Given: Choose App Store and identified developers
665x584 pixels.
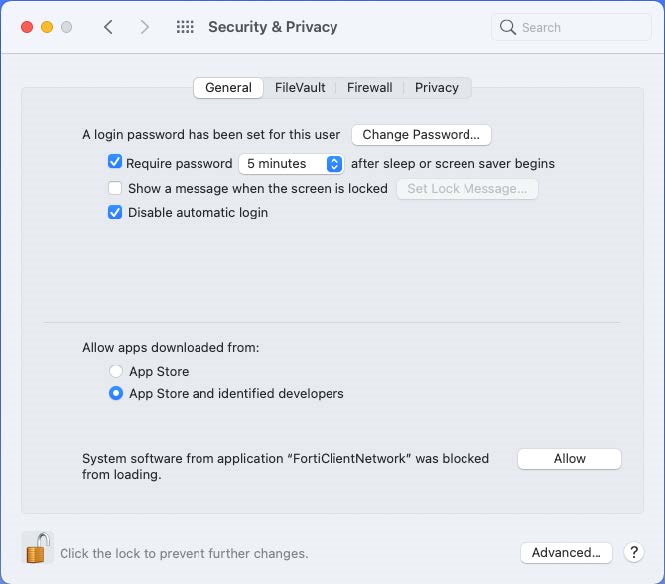Looking at the screenshot, I should pyautogui.click(x=116, y=394).
